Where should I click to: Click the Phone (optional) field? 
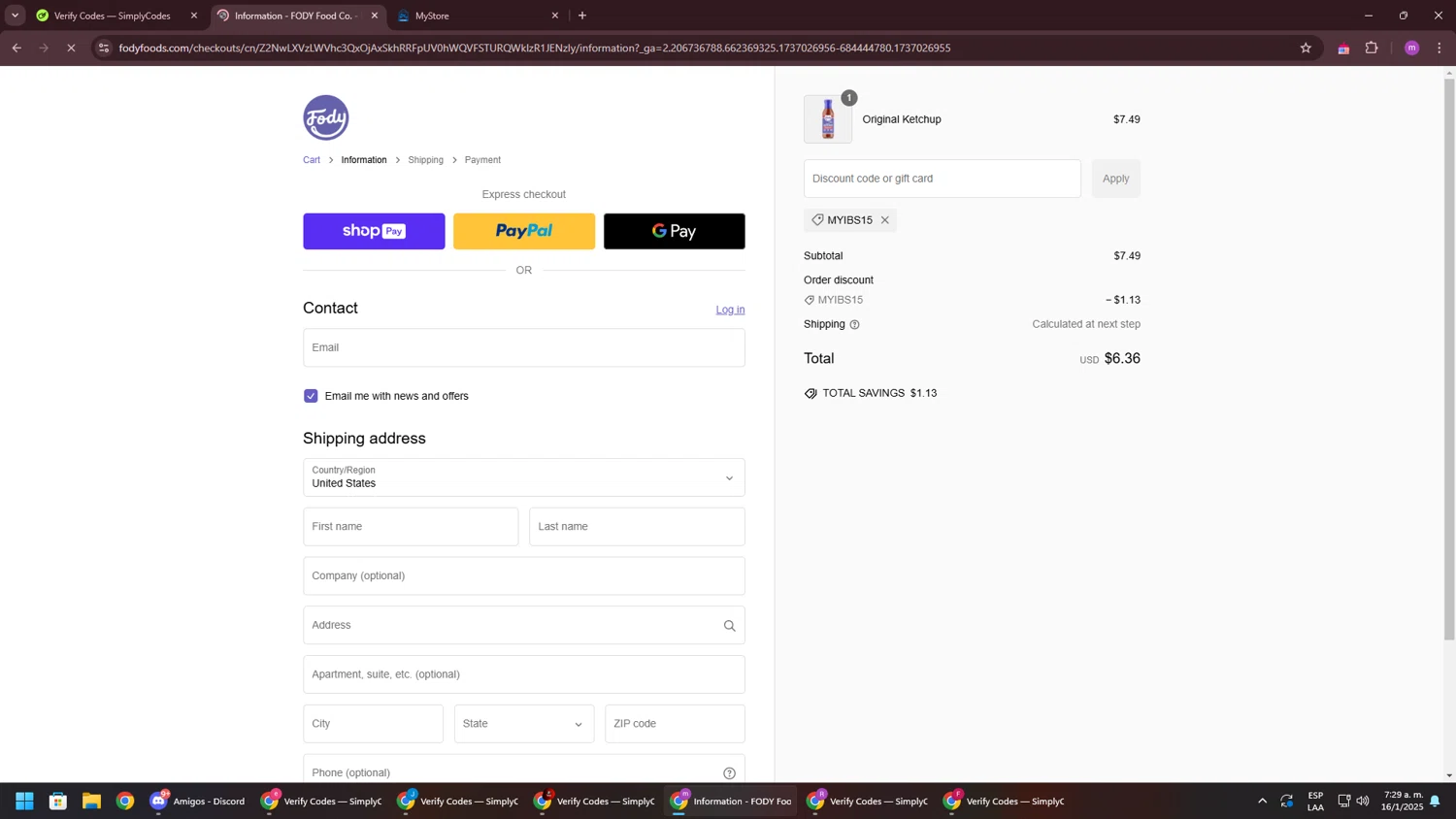[524, 769]
